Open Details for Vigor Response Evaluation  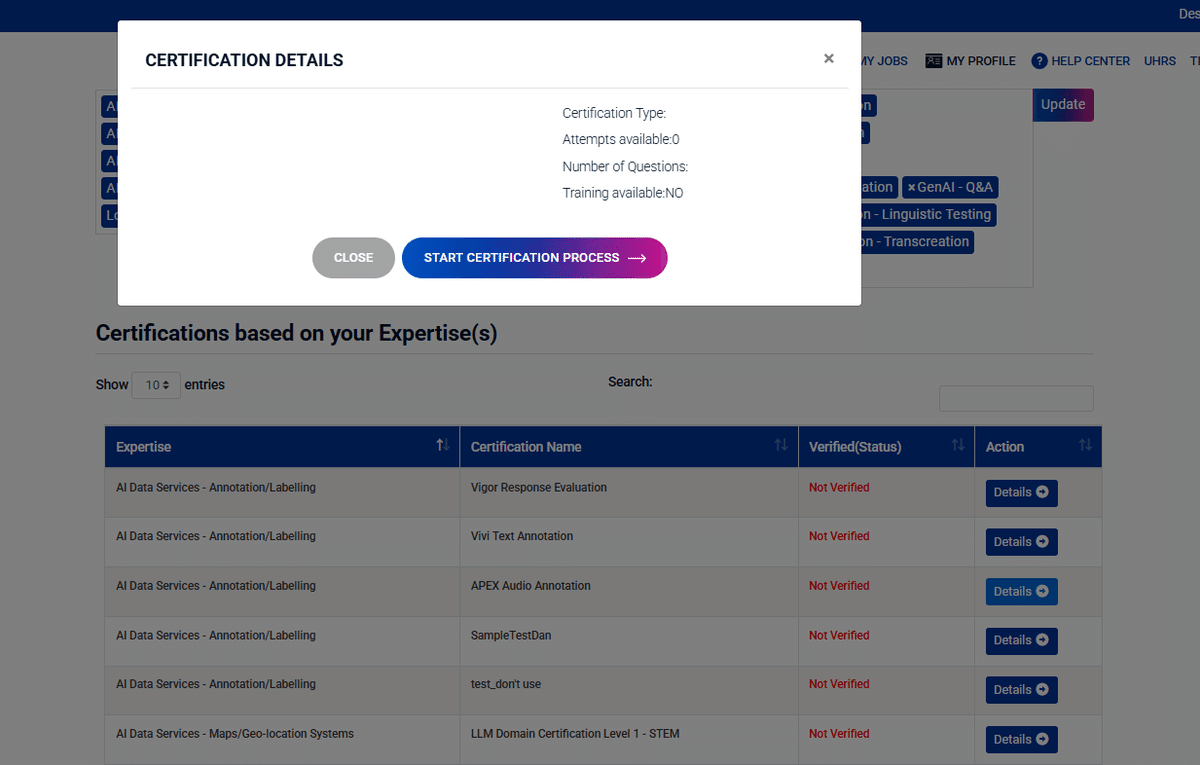1021,493
